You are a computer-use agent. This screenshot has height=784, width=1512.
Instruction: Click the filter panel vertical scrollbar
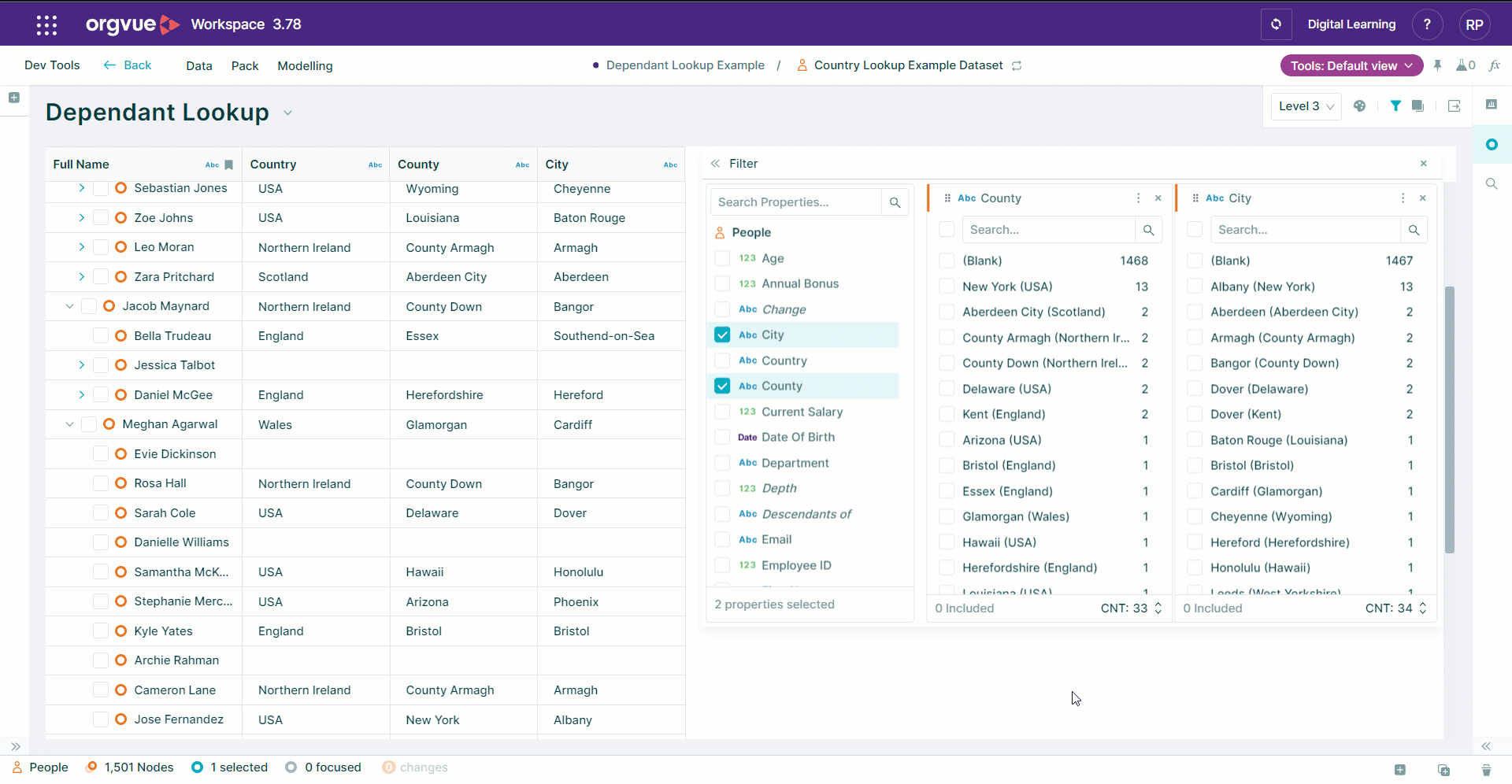pyautogui.click(x=1449, y=420)
